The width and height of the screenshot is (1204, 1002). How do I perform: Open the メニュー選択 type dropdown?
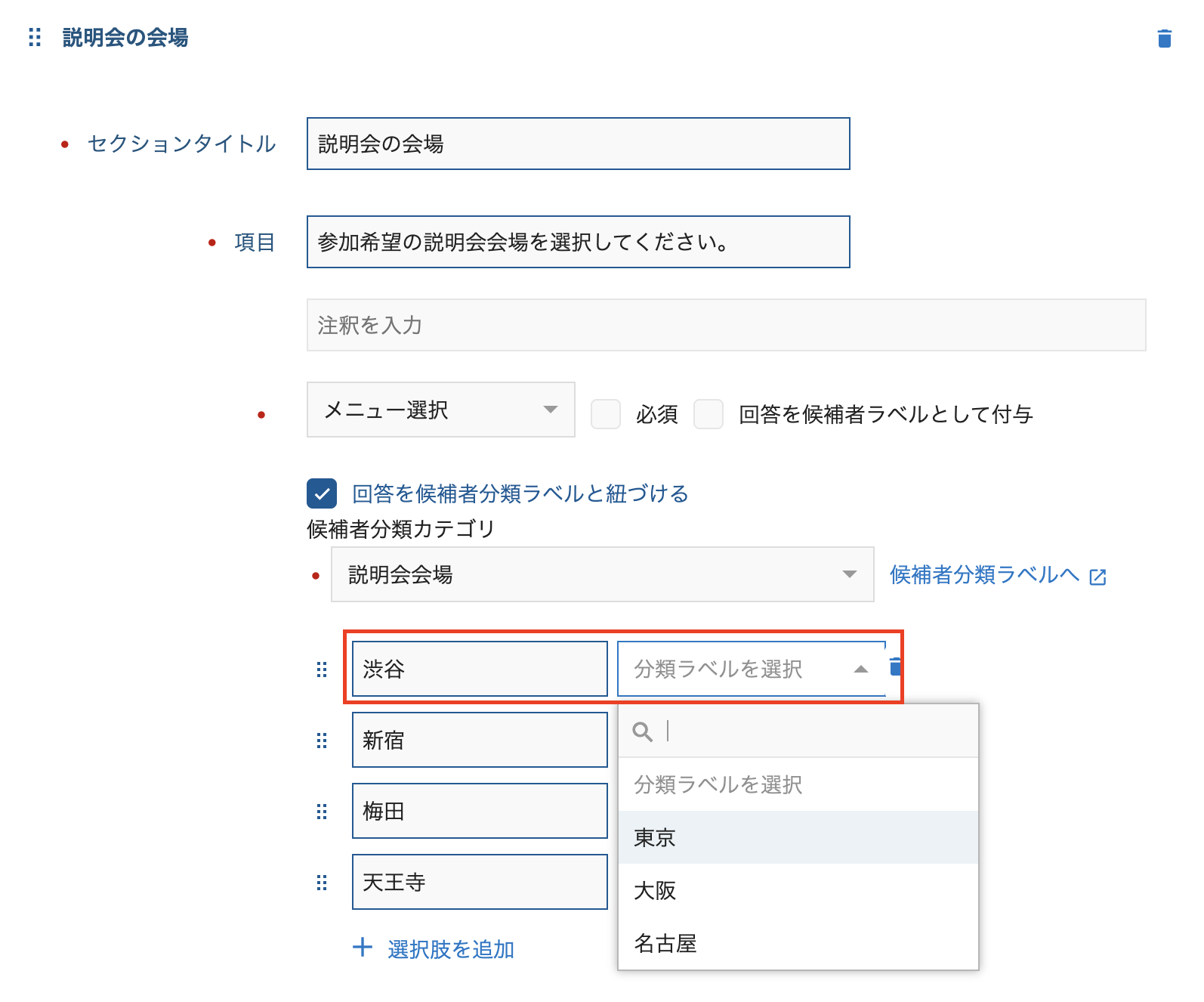pyautogui.click(x=440, y=410)
